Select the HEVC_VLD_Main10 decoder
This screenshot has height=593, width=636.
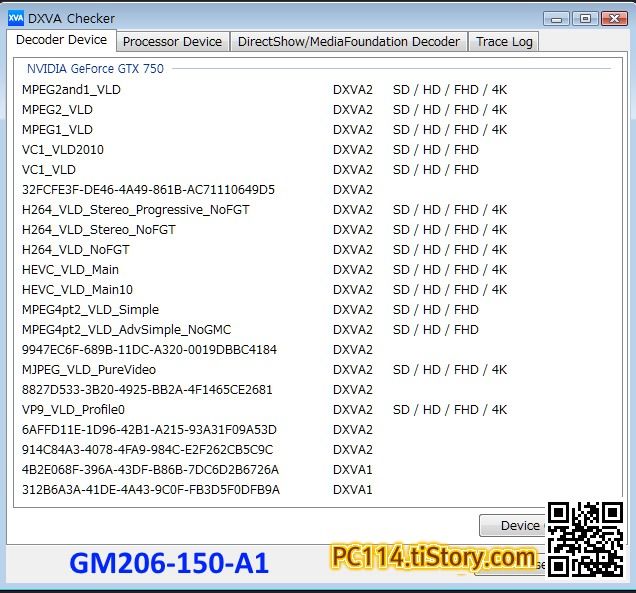coord(264,290)
